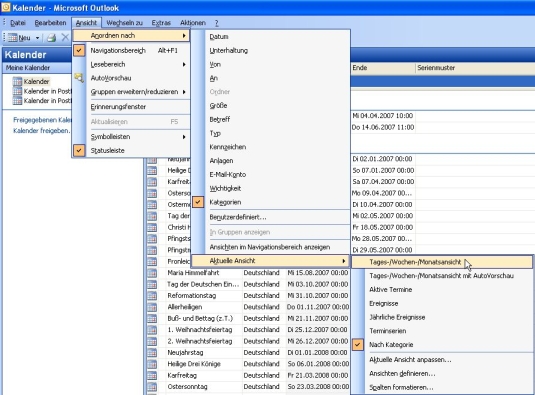Open Spalten formatieren dialog
Viewport: 535px width, 395px height.
(442, 387)
